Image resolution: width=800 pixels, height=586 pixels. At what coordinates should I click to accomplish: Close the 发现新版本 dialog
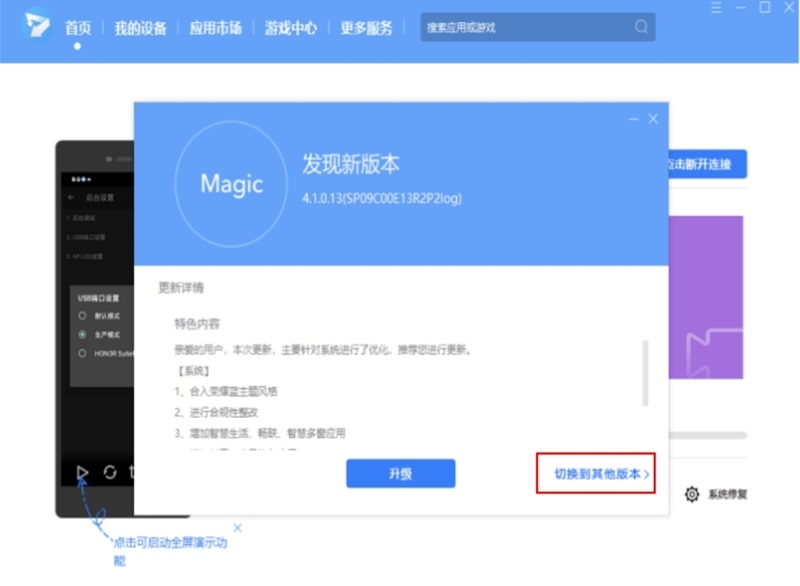[653, 119]
